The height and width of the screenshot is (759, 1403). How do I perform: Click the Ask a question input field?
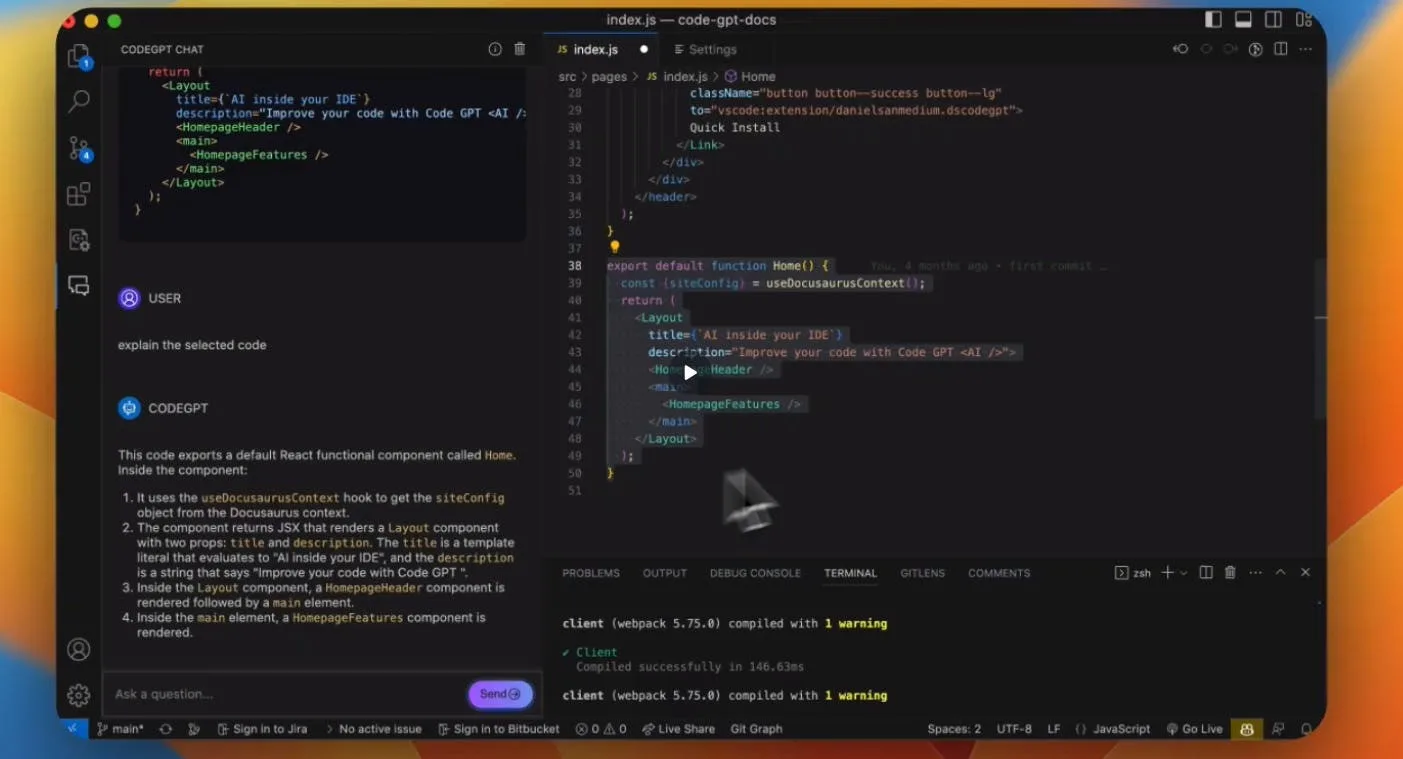click(x=285, y=694)
